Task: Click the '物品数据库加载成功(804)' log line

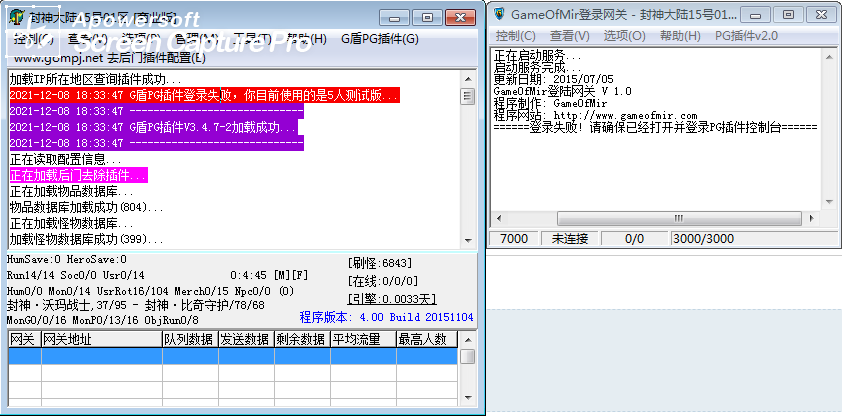Action: (x=86, y=207)
